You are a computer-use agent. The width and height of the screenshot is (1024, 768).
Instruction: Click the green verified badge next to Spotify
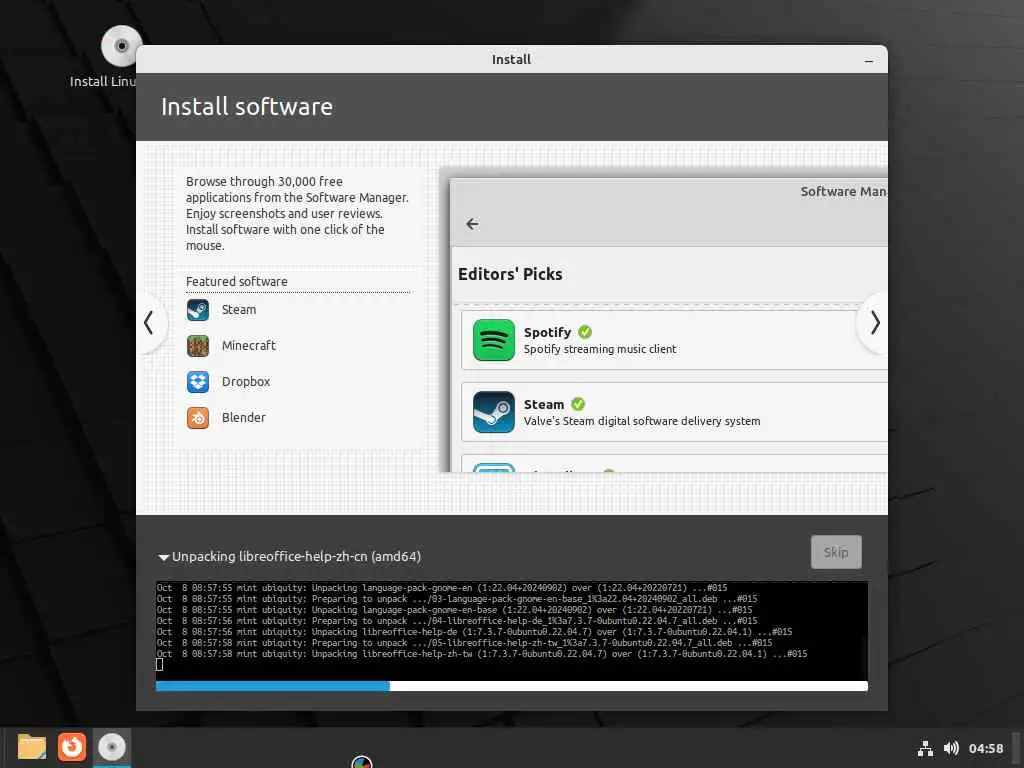pyautogui.click(x=585, y=332)
